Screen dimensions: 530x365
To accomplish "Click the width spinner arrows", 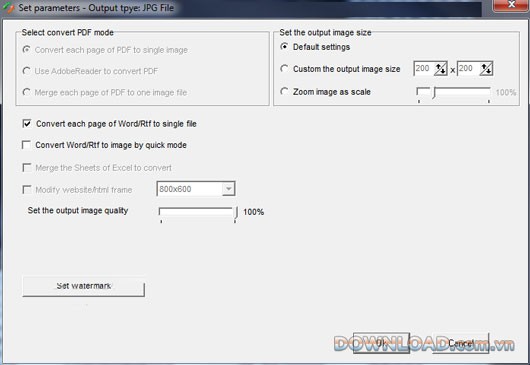I will [x=440, y=69].
